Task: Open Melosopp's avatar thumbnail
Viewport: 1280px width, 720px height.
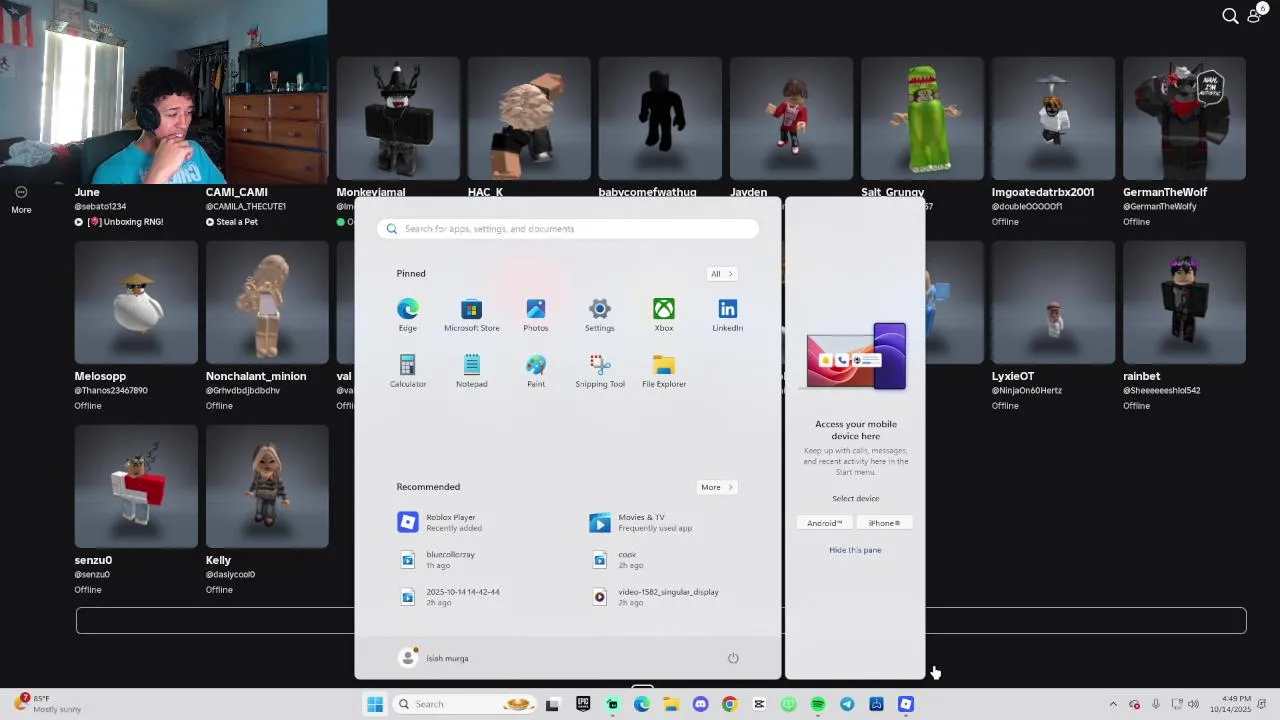Action: [x=136, y=303]
